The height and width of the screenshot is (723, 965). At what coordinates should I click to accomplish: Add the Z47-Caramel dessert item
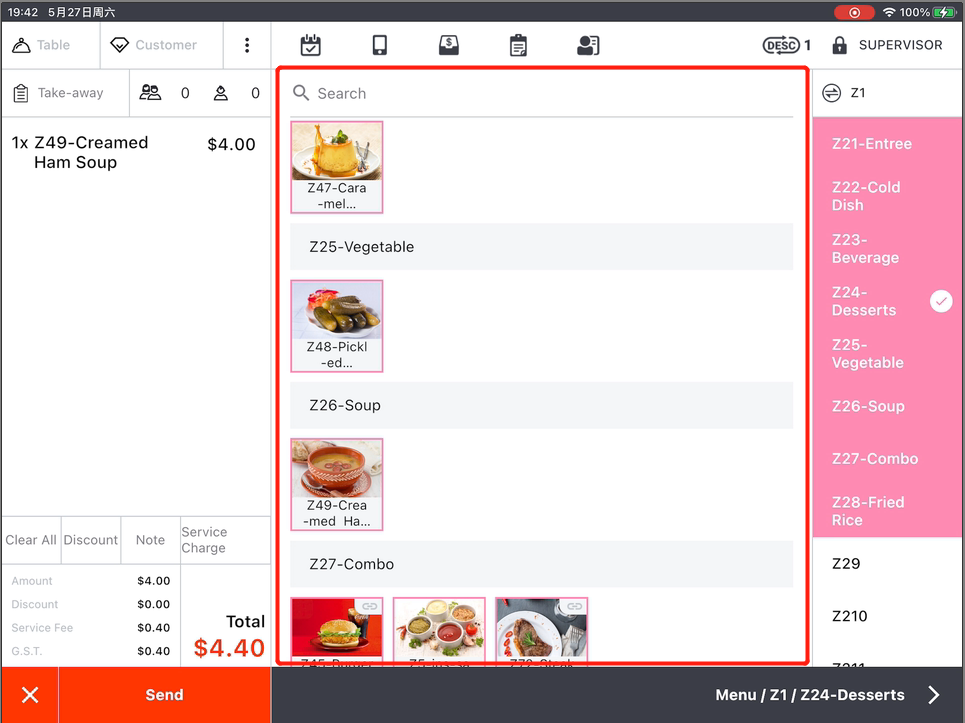click(x=337, y=167)
